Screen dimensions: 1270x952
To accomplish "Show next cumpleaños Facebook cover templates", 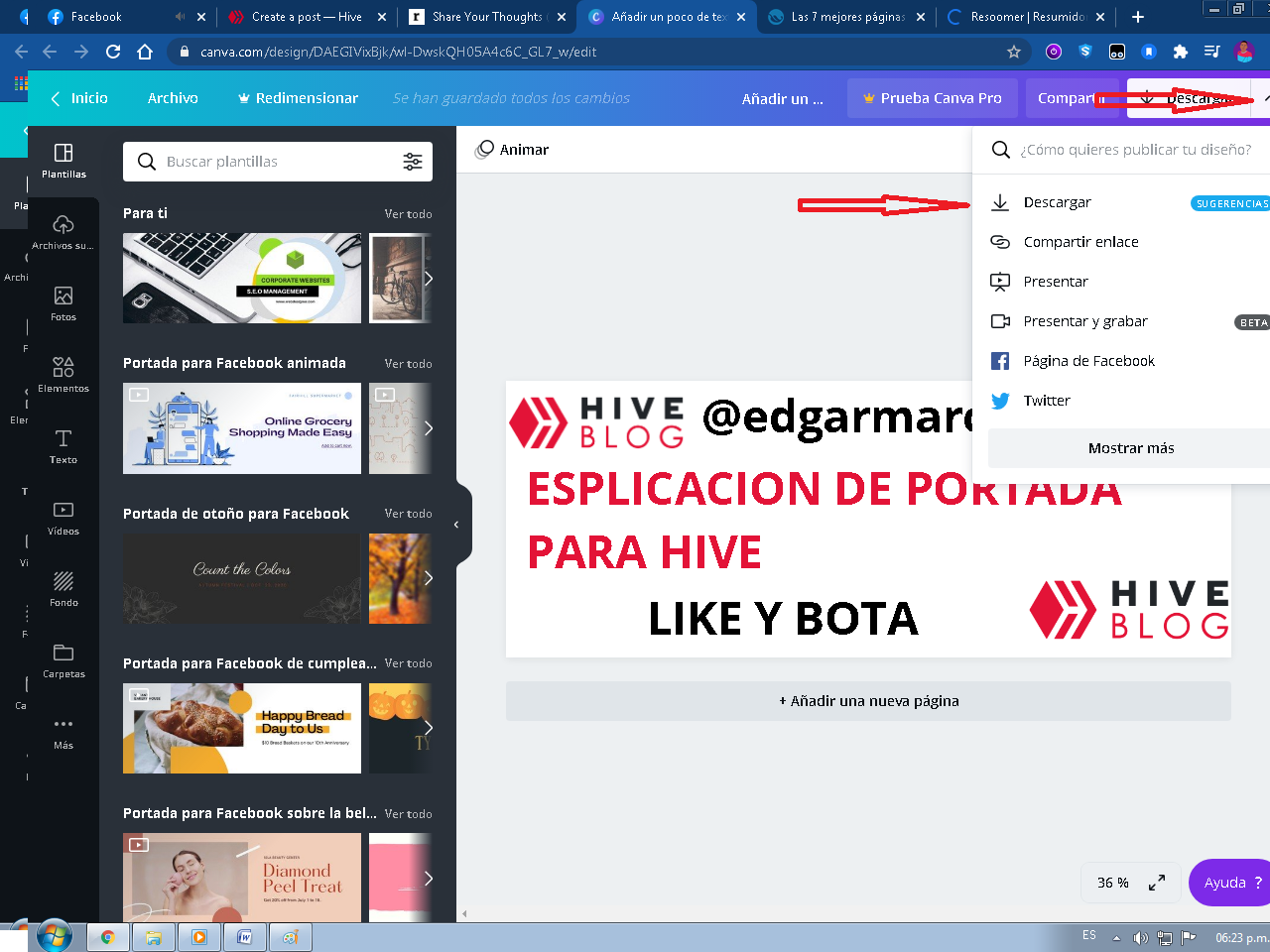I will (429, 728).
